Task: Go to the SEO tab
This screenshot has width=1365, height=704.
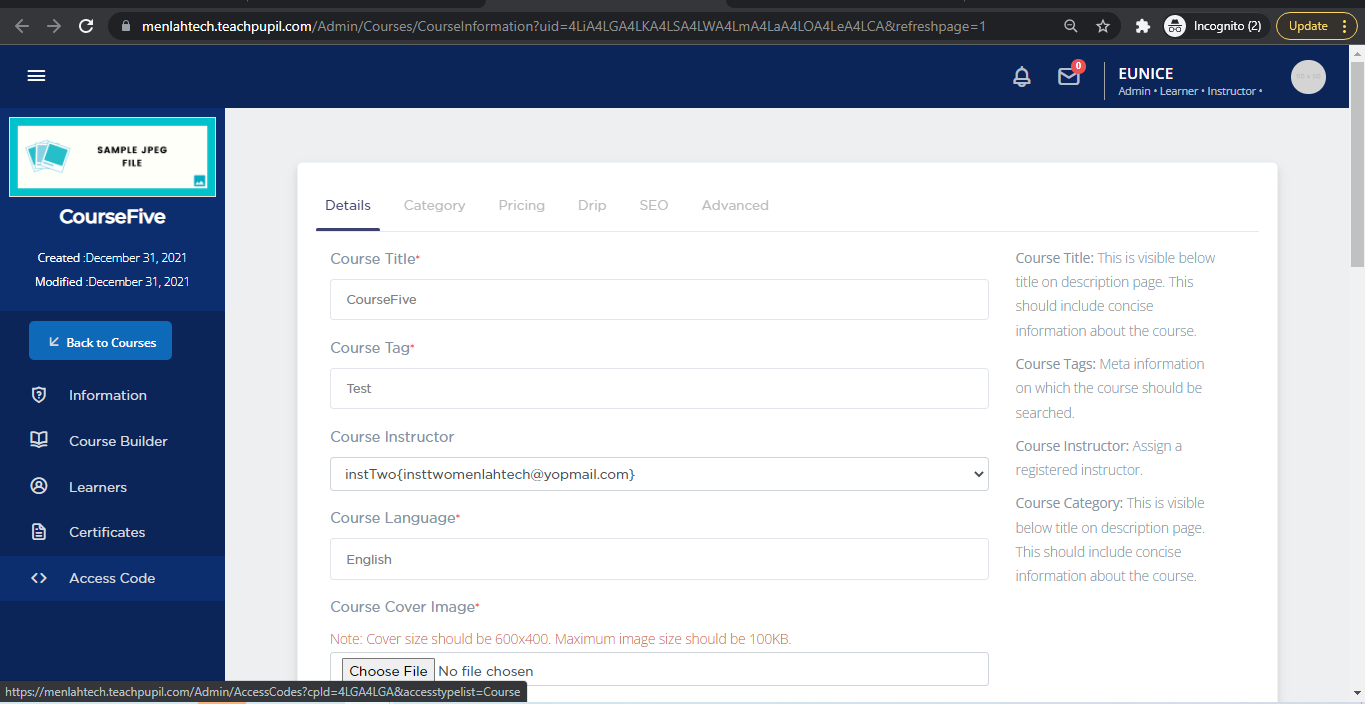Action: (653, 205)
